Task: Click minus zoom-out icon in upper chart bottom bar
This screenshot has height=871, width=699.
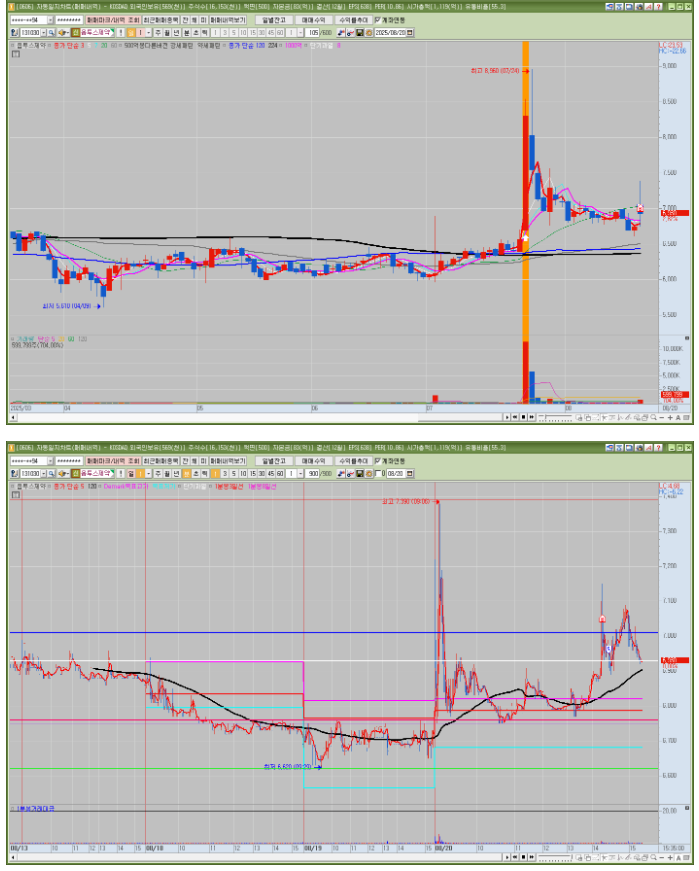Action: [x=661, y=417]
